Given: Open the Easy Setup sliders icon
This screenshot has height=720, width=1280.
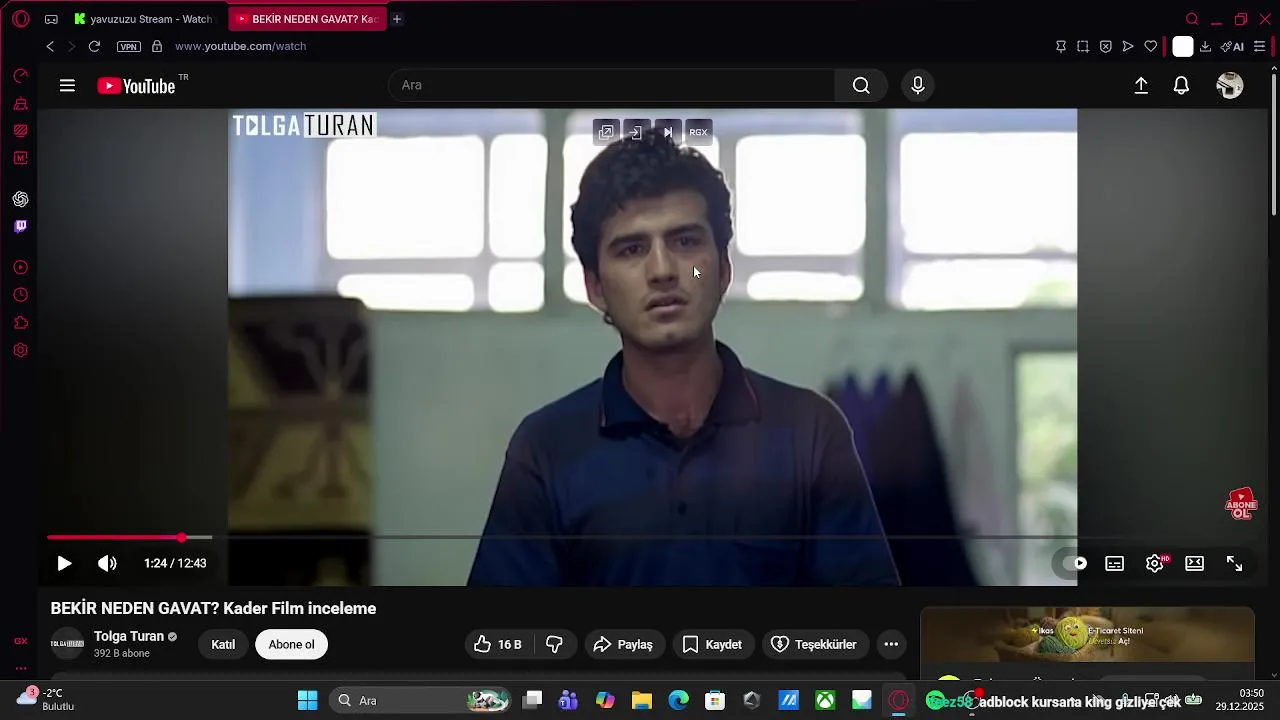Looking at the screenshot, I should click(1259, 46).
